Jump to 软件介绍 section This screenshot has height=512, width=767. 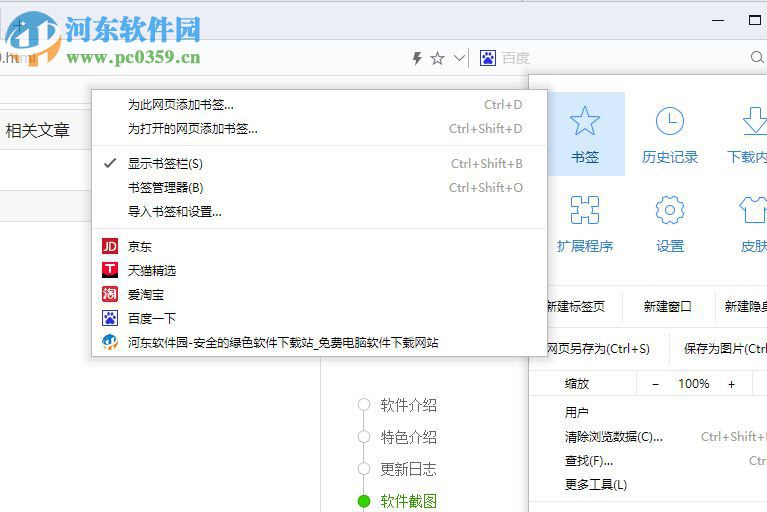pyautogui.click(x=408, y=405)
